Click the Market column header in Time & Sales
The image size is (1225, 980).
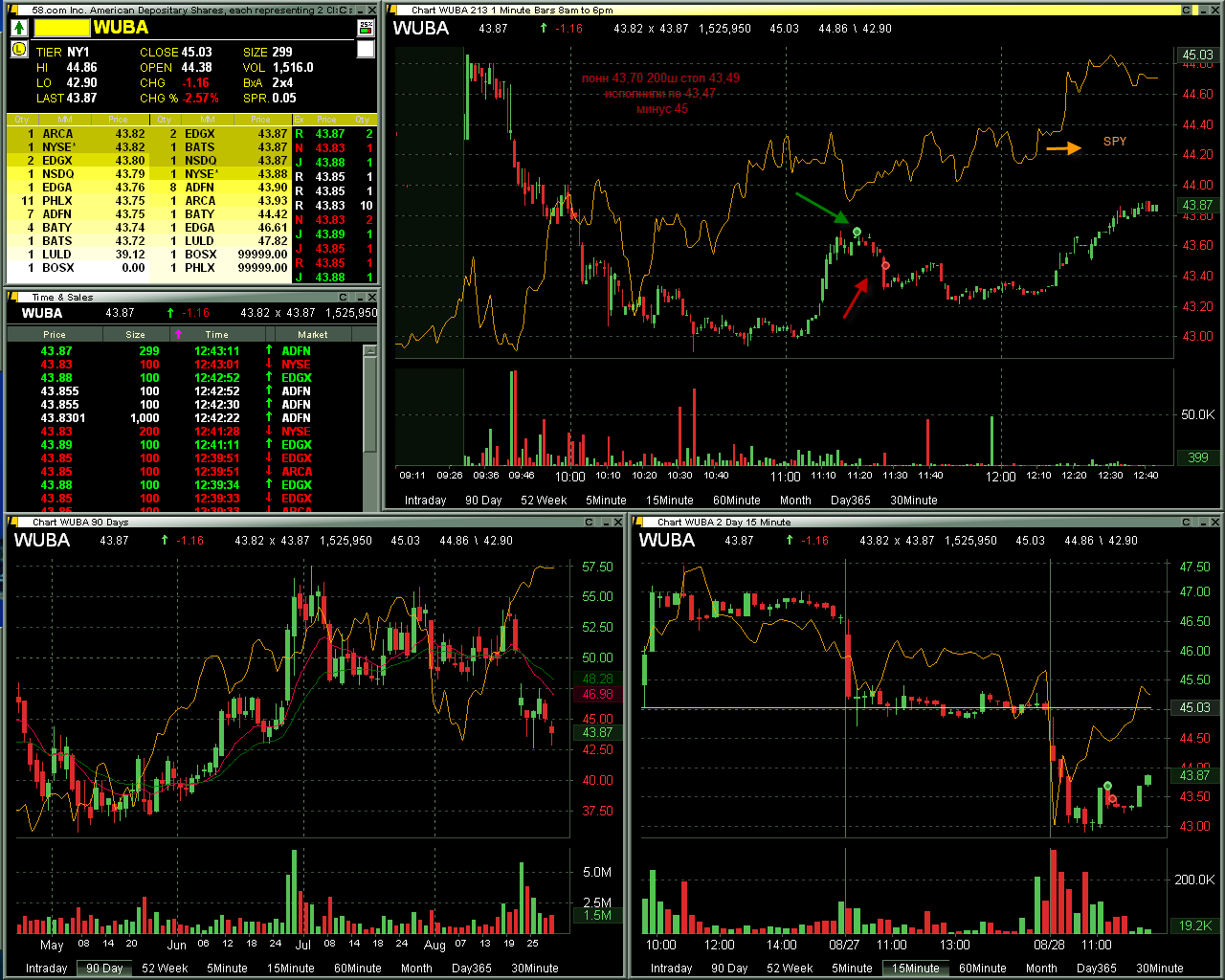(312, 334)
